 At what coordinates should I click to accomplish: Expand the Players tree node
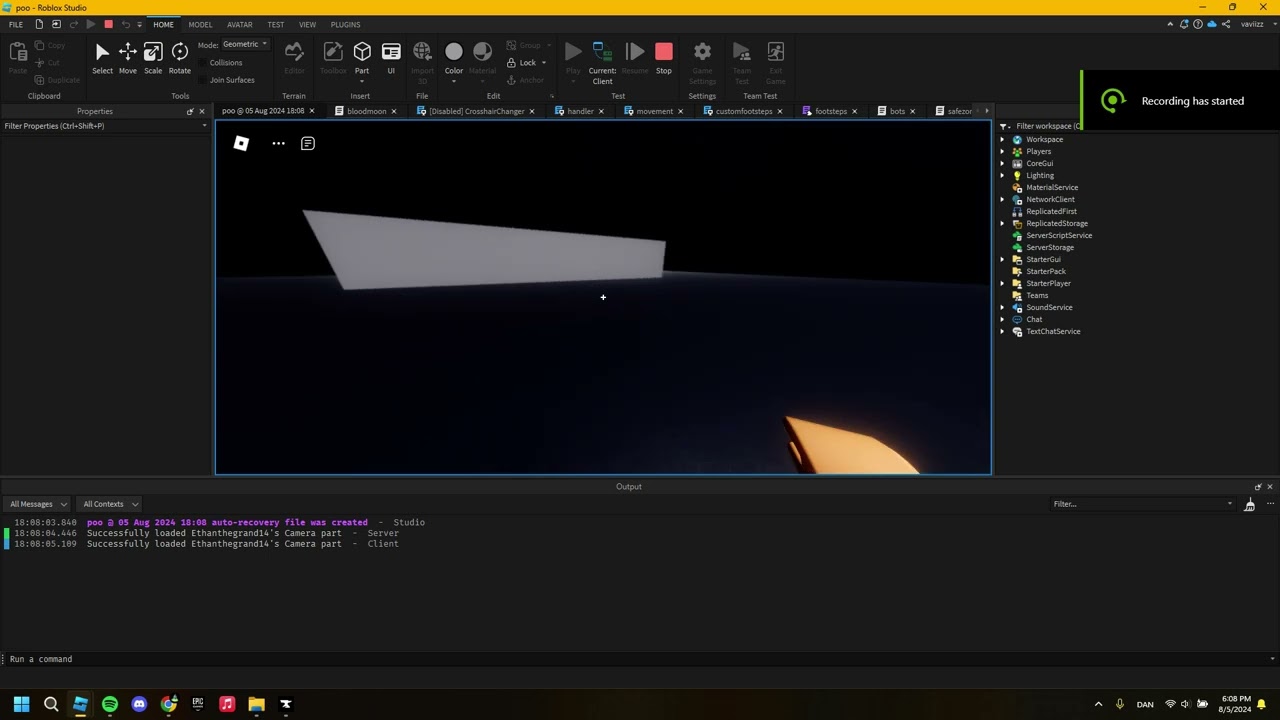click(1003, 152)
